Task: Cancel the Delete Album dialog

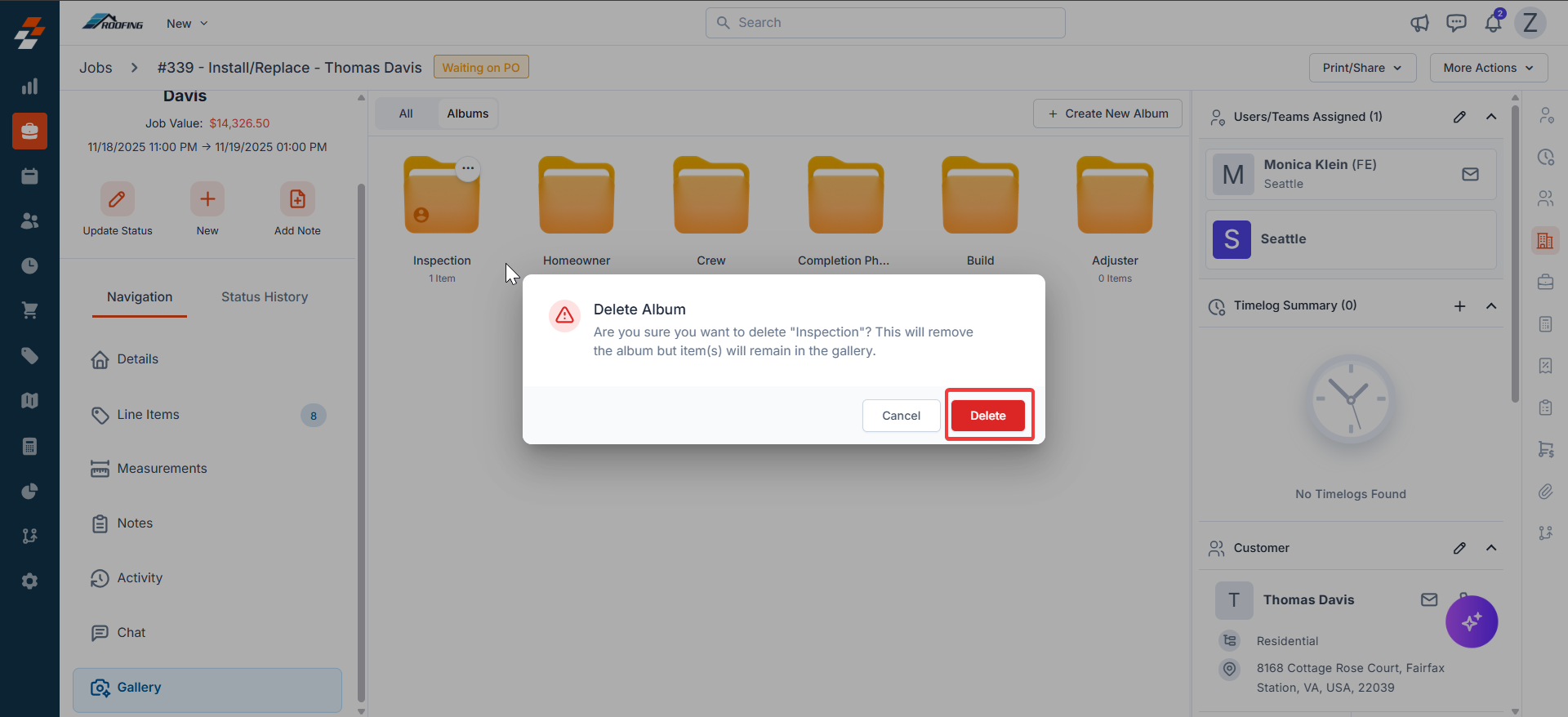Action: point(901,416)
